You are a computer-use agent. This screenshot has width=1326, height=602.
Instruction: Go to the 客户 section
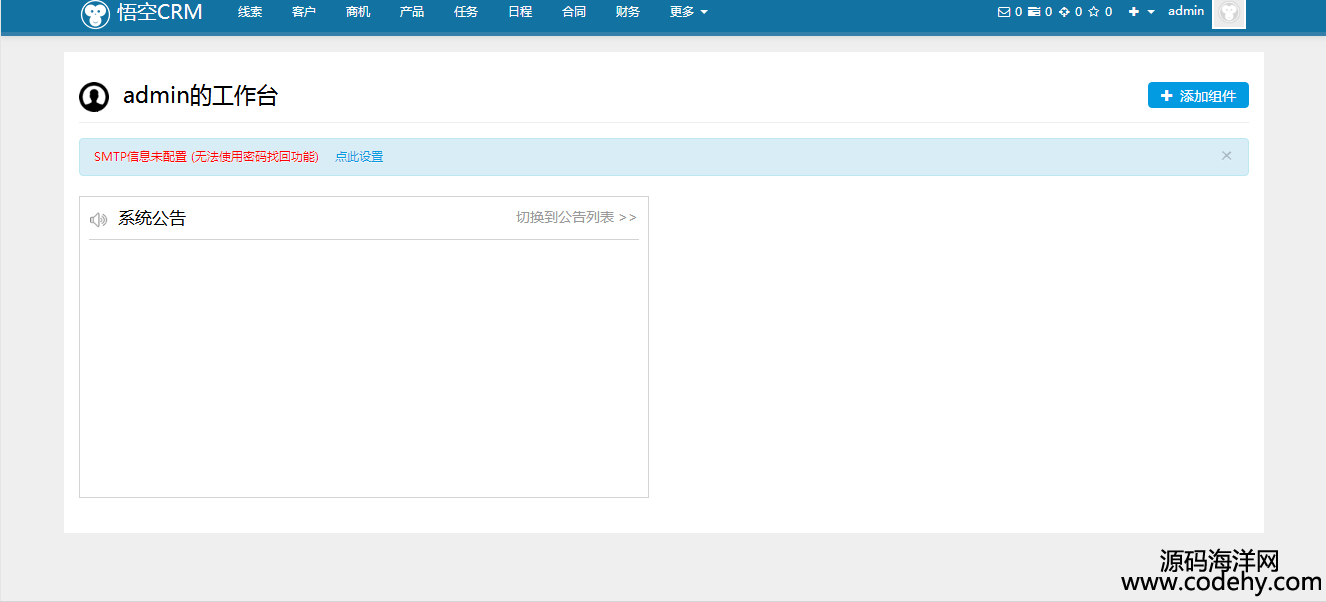click(304, 12)
